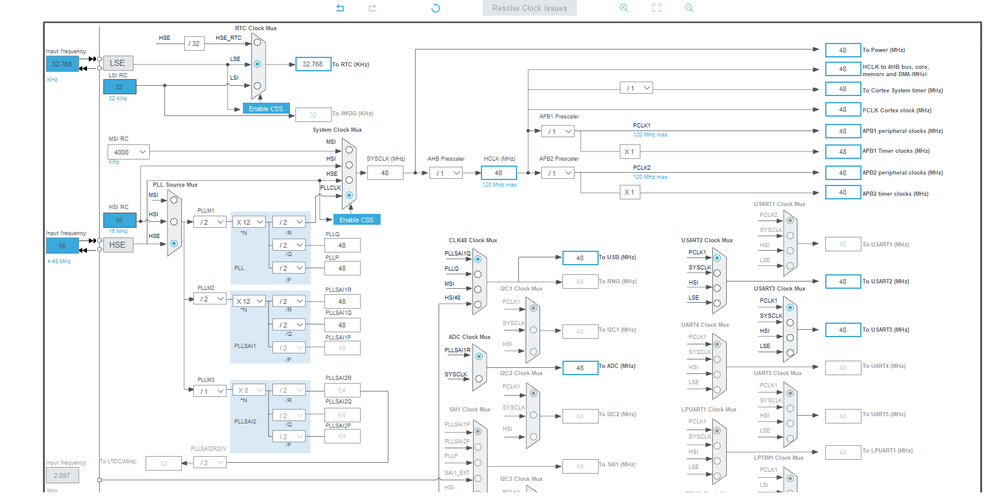This screenshot has width=998, height=496.
Task: Zoom out of the clock diagram
Action: (689, 8)
